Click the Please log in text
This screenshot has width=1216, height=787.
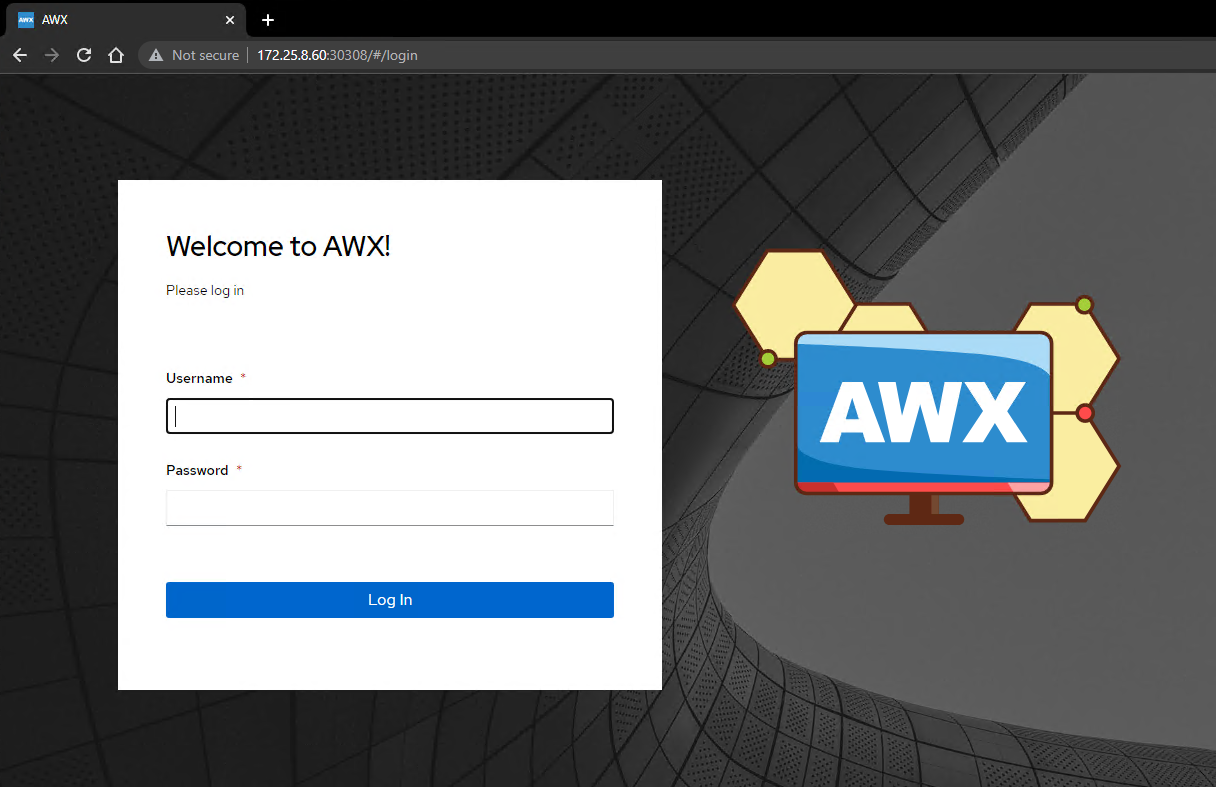pos(205,290)
